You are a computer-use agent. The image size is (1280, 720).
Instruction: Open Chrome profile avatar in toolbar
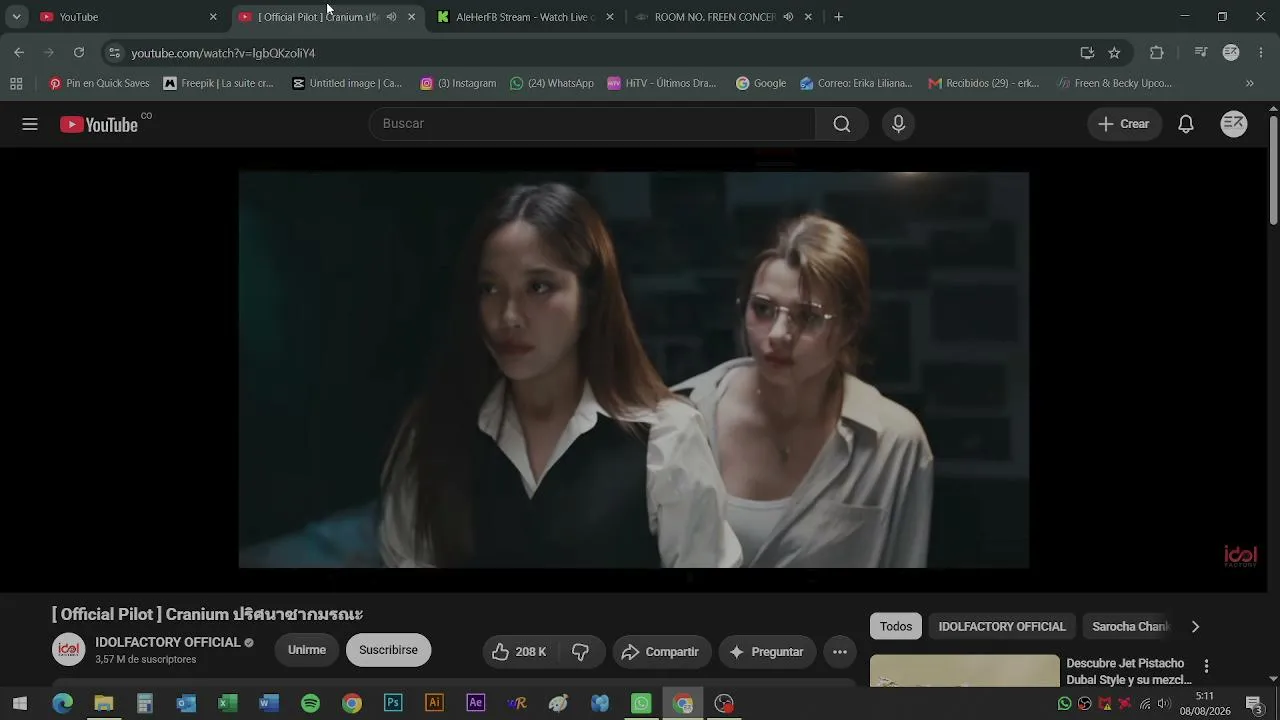pos(1231,53)
